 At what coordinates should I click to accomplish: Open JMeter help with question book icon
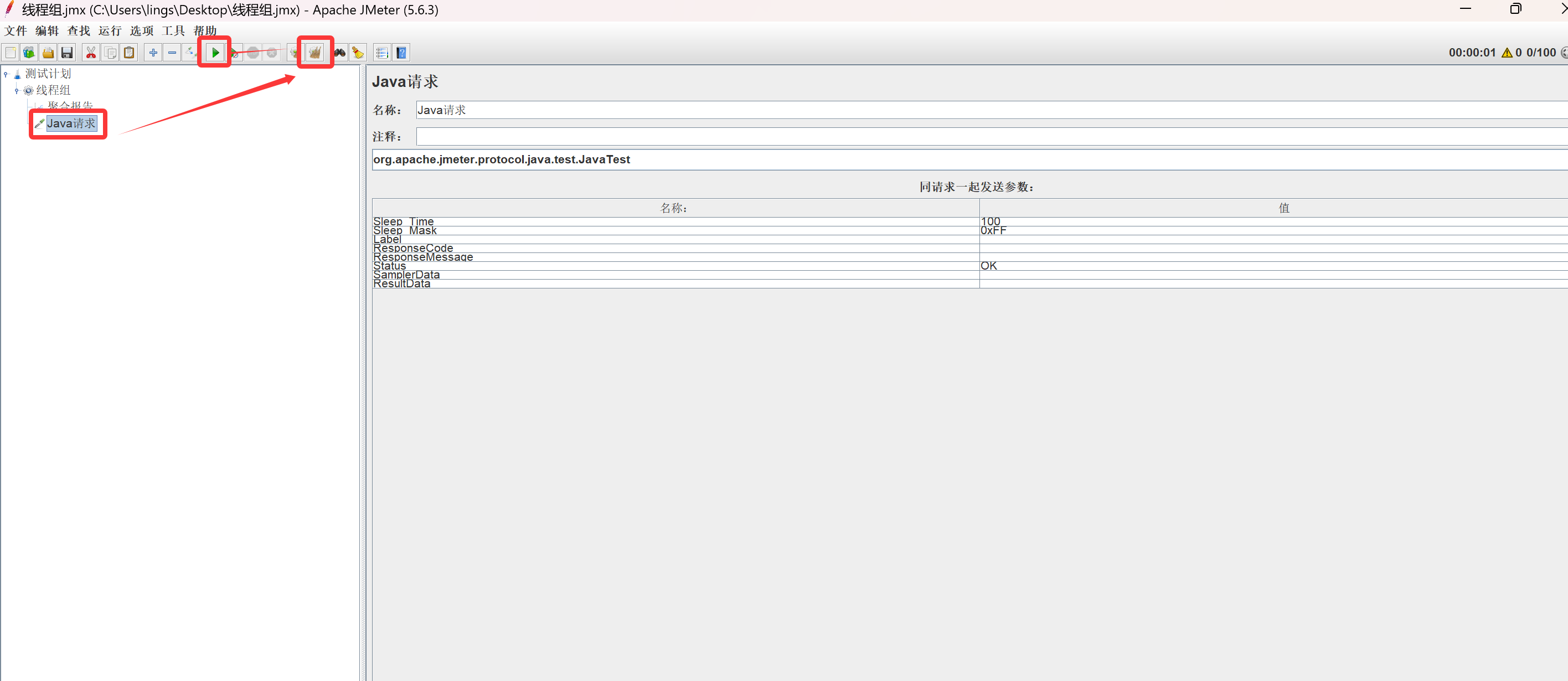(401, 53)
